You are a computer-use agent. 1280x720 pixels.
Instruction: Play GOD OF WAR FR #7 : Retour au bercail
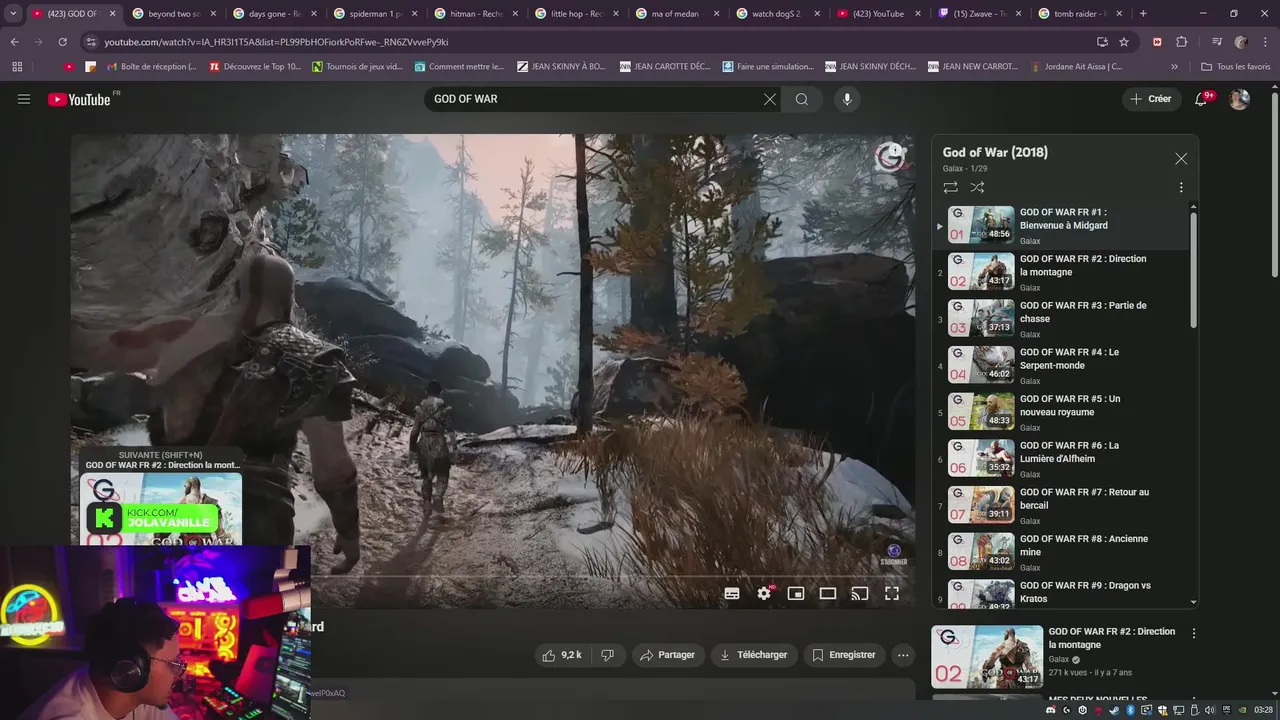click(x=1062, y=505)
